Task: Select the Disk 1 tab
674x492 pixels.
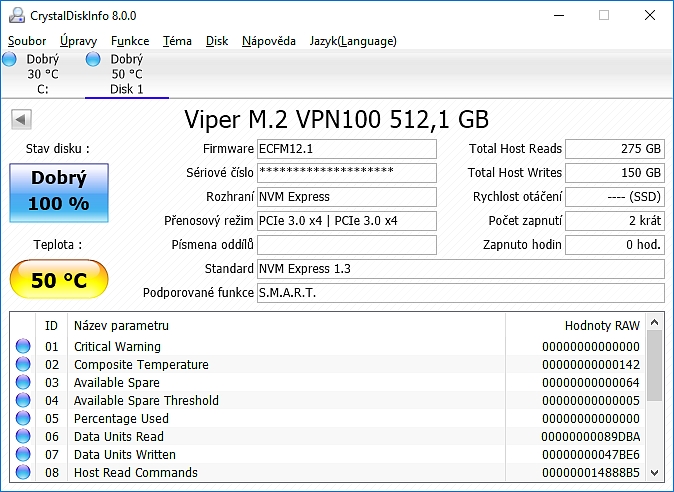Action: 127,74
